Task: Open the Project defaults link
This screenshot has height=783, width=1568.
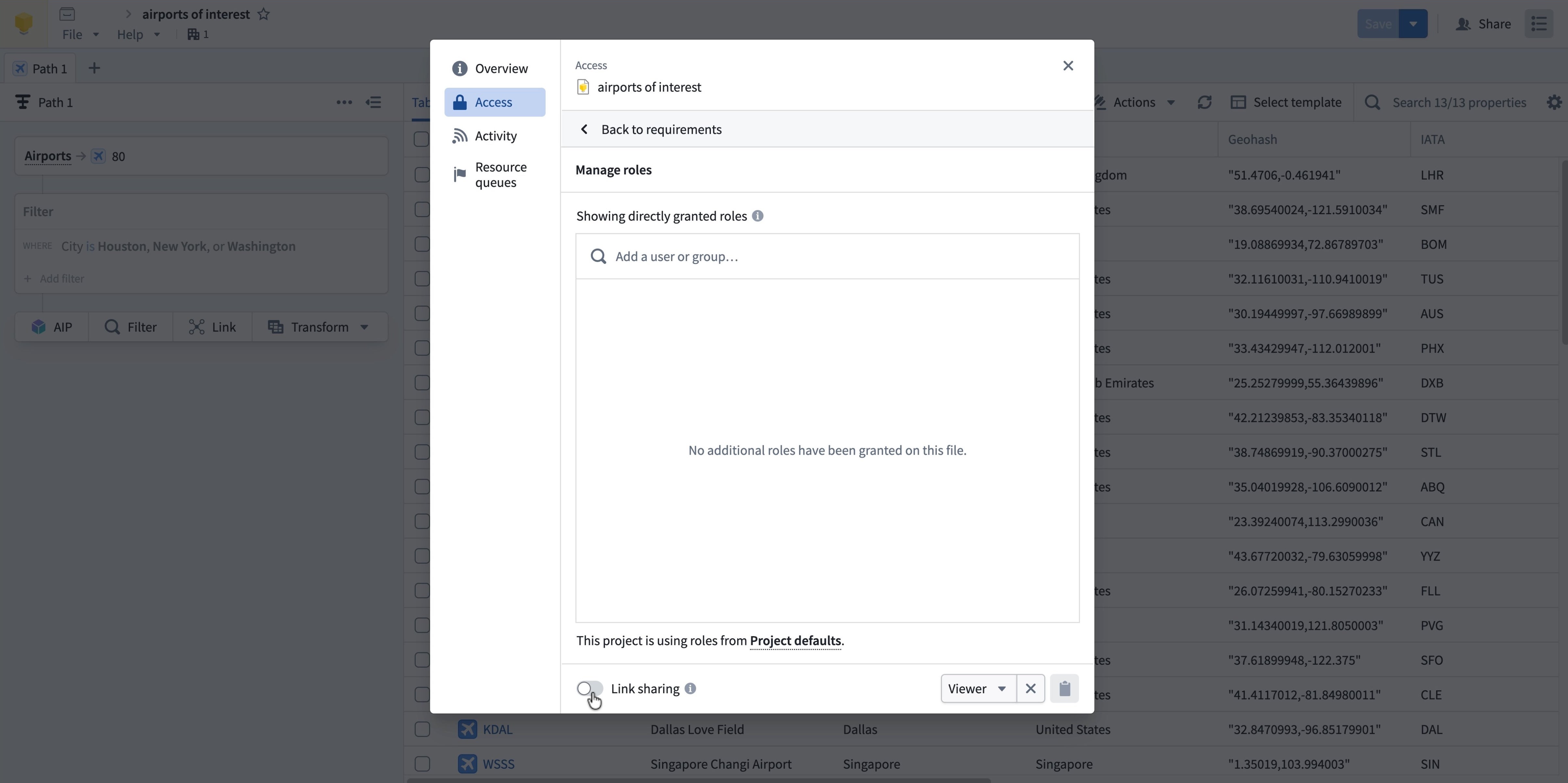Action: tap(795, 641)
